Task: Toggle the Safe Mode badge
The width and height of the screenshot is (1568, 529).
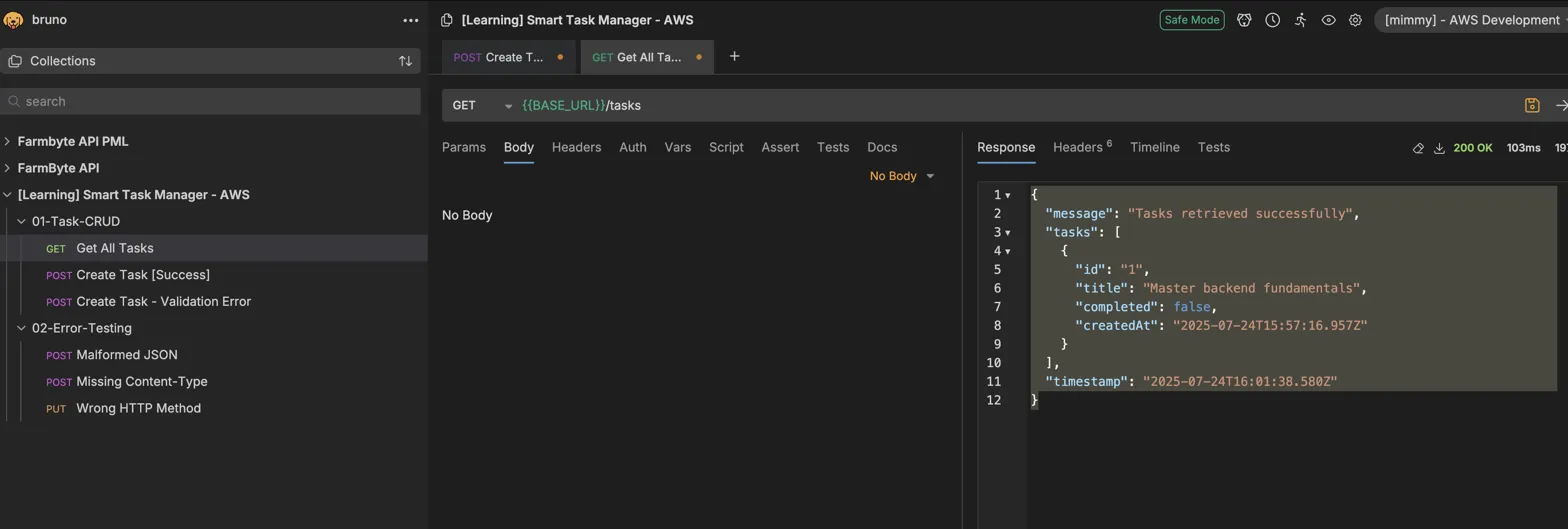Action: click(1192, 20)
